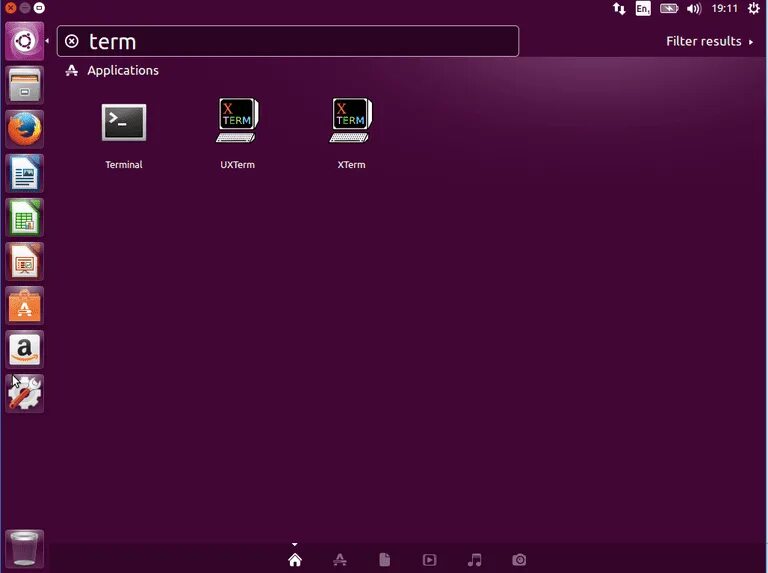Click the 'UXTerm' label text
This screenshot has height=573, width=768.
pos(238,165)
